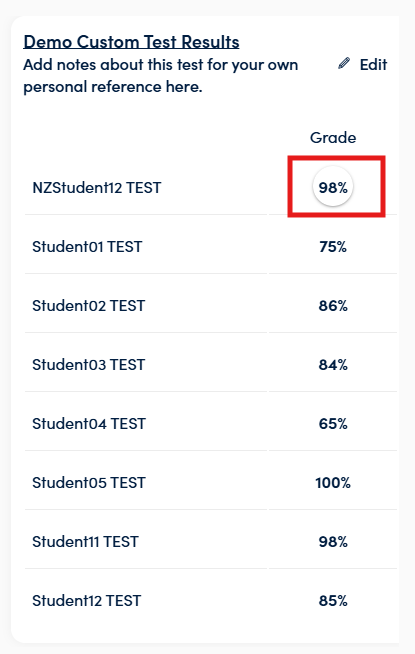Select the Student04 TEST name
Viewport: 415px width, 654px height.
[x=89, y=424]
